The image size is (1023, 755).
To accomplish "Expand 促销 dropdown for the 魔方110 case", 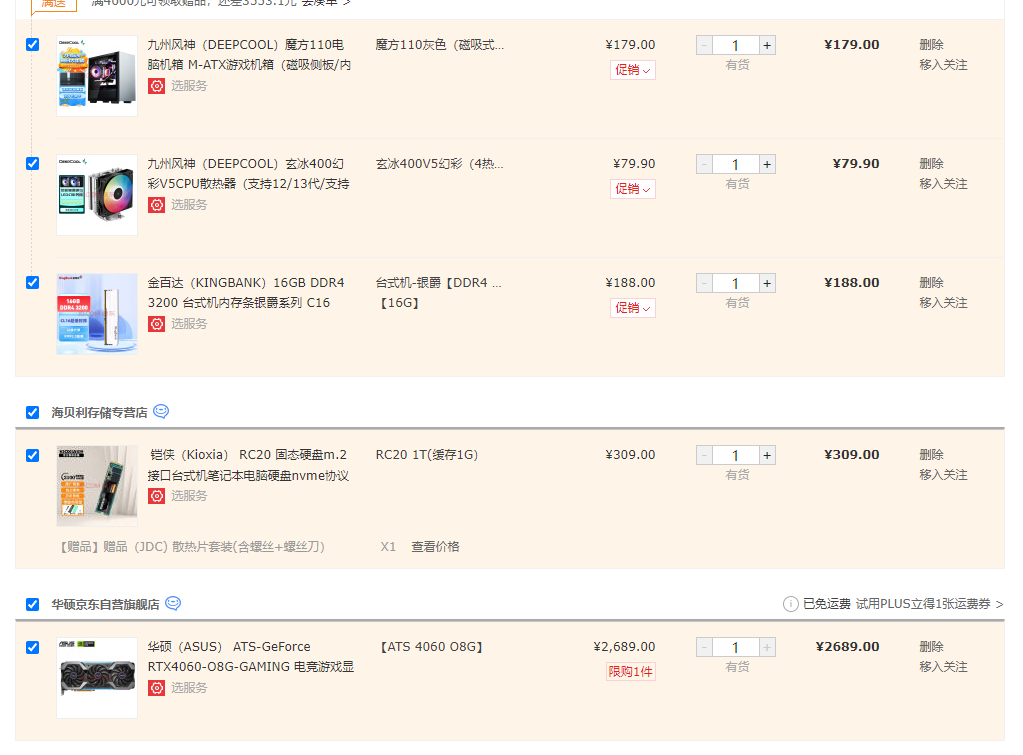I will click(x=633, y=70).
